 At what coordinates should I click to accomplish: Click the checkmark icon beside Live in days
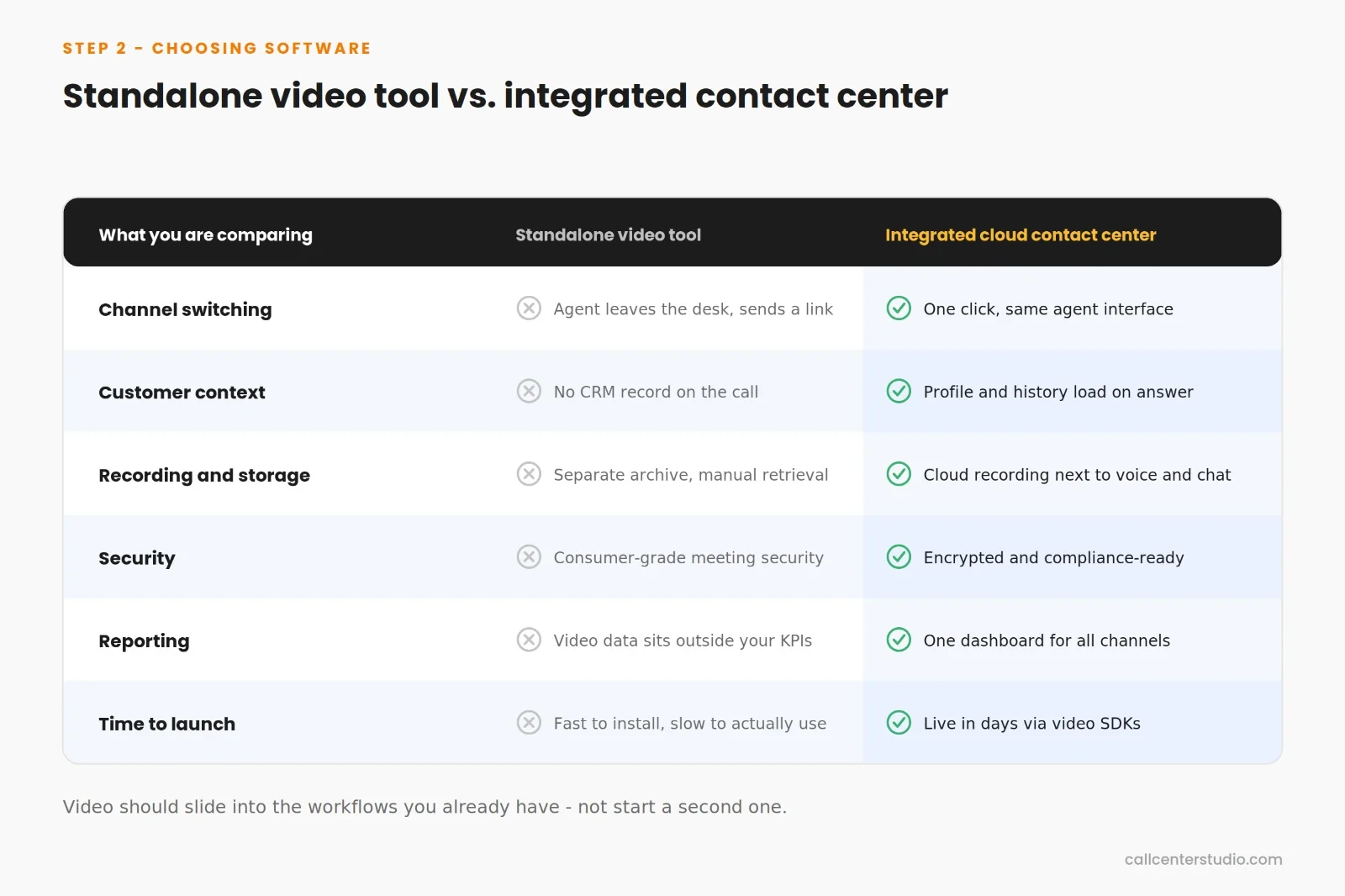tap(899, 722)
